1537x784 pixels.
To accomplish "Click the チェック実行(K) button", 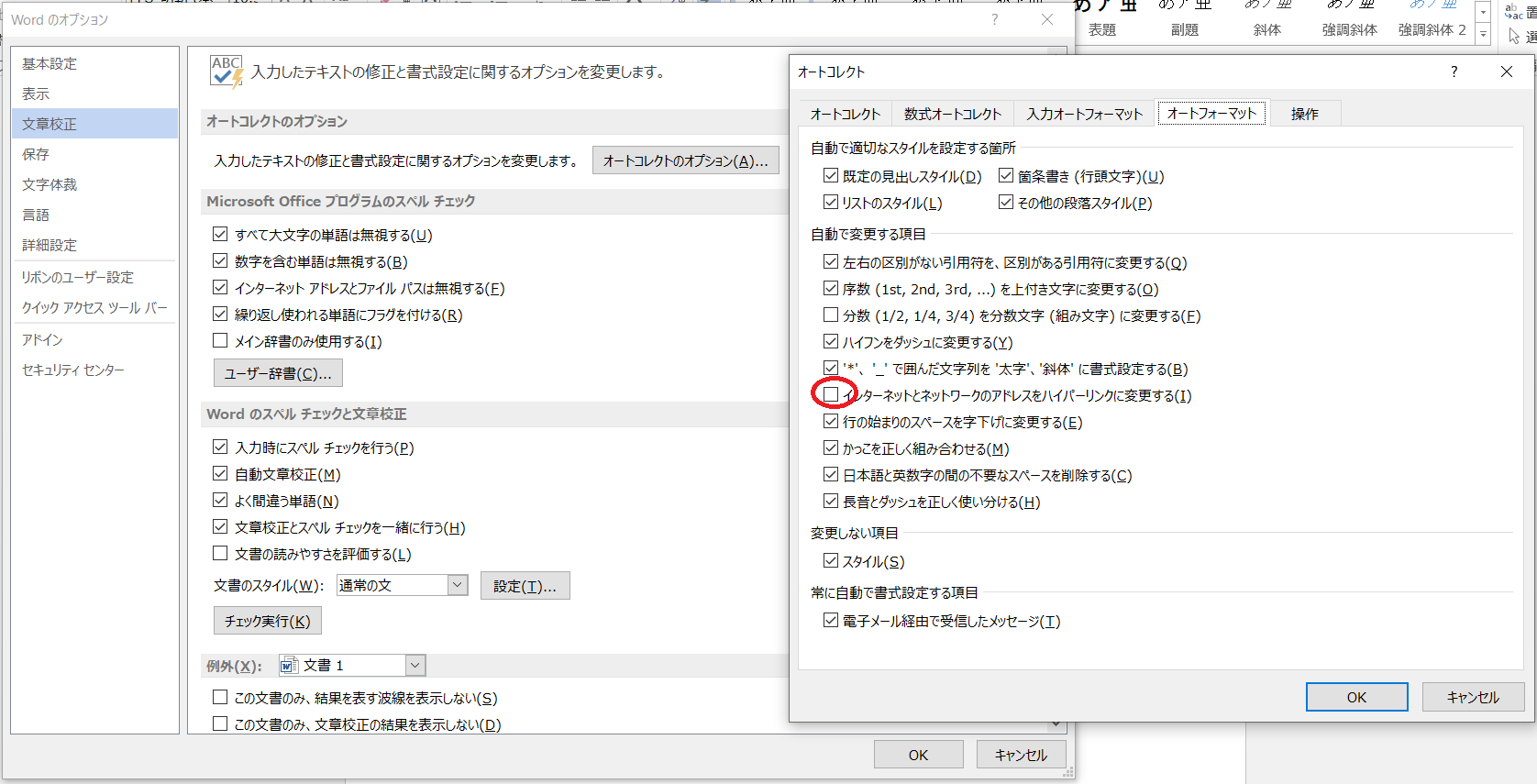I will coord(267,621).
